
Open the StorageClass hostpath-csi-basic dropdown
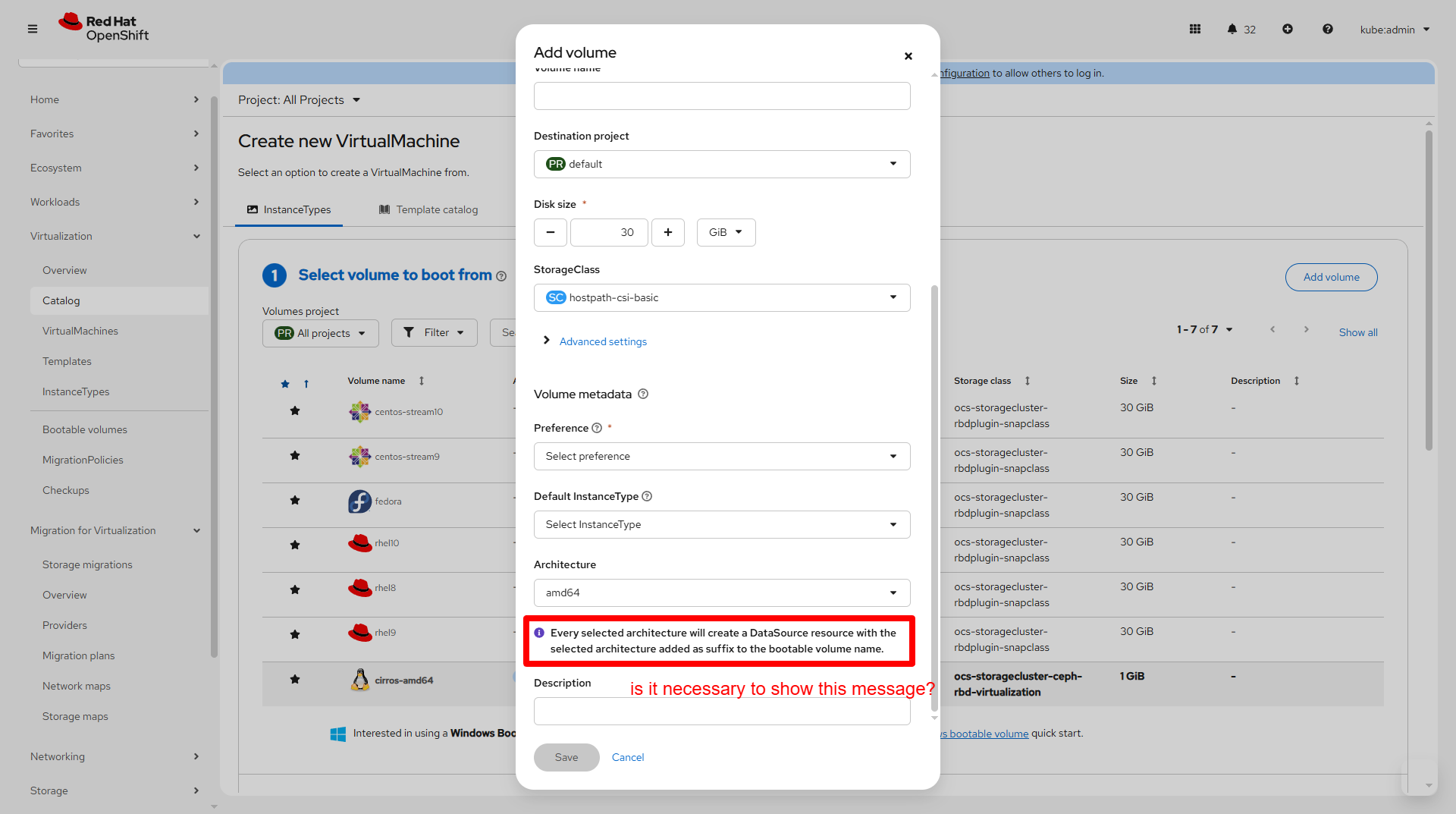click(722, 298)
